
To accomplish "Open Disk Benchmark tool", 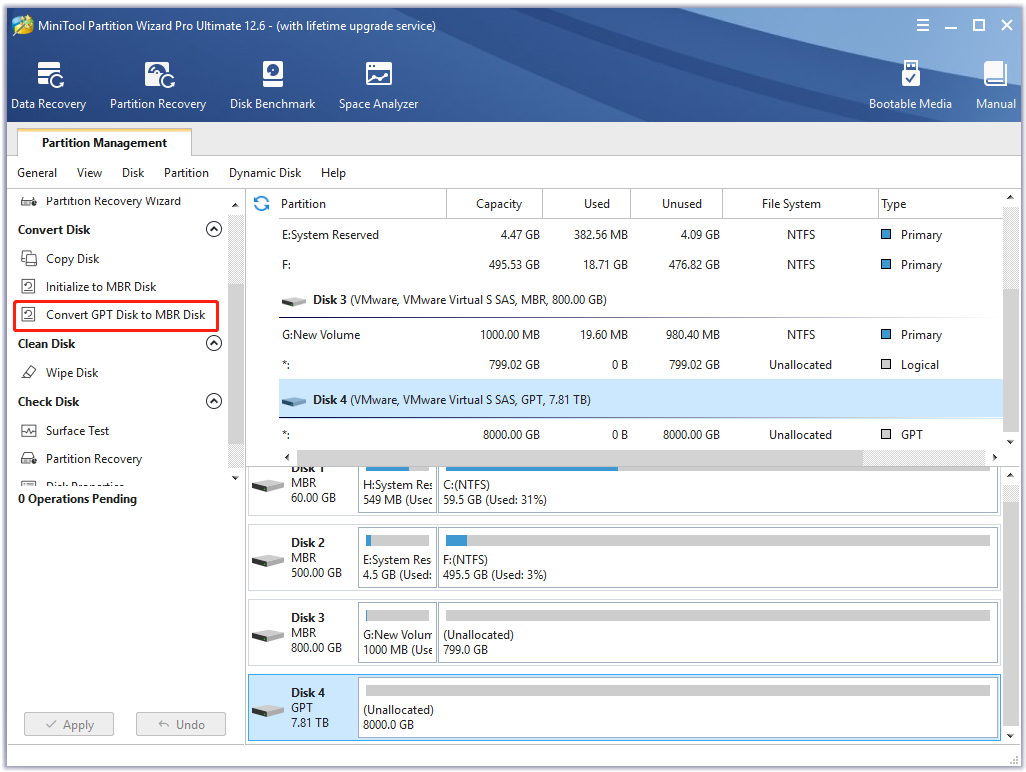I will 272,86.
